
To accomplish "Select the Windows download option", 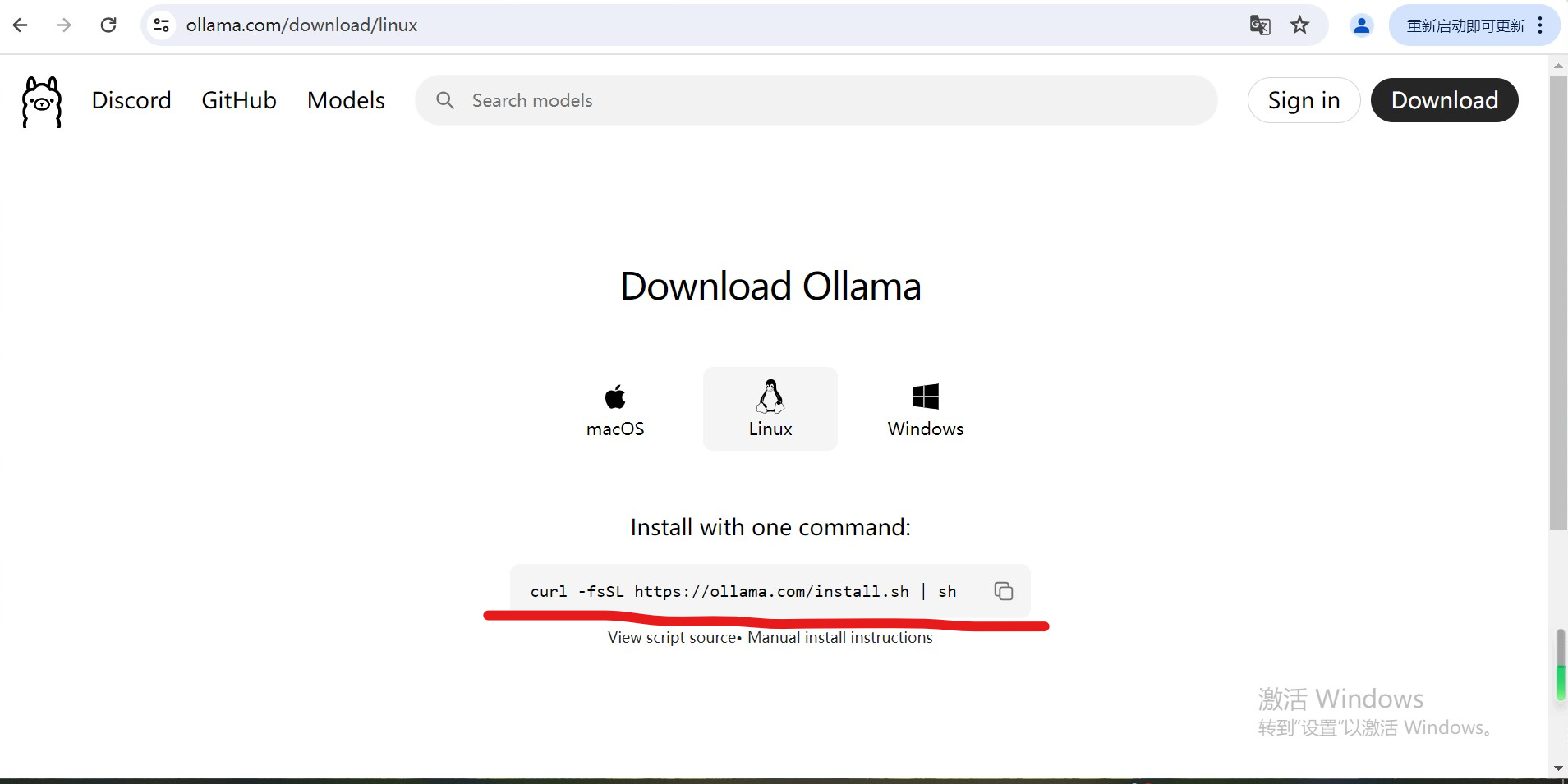I will [x=926, y=409].
